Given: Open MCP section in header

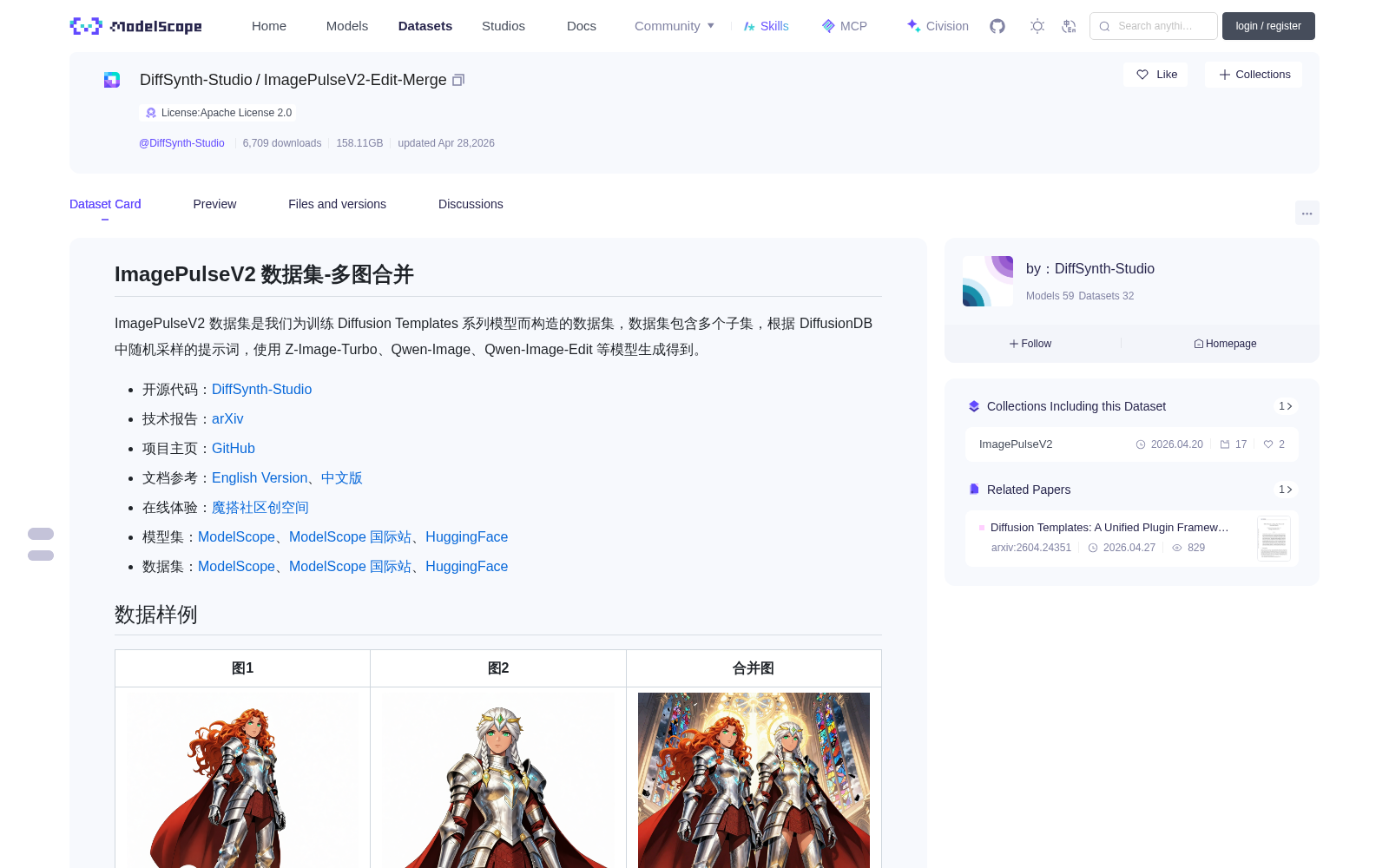Looking at the screenshot, I should click(x=844, y=26).
